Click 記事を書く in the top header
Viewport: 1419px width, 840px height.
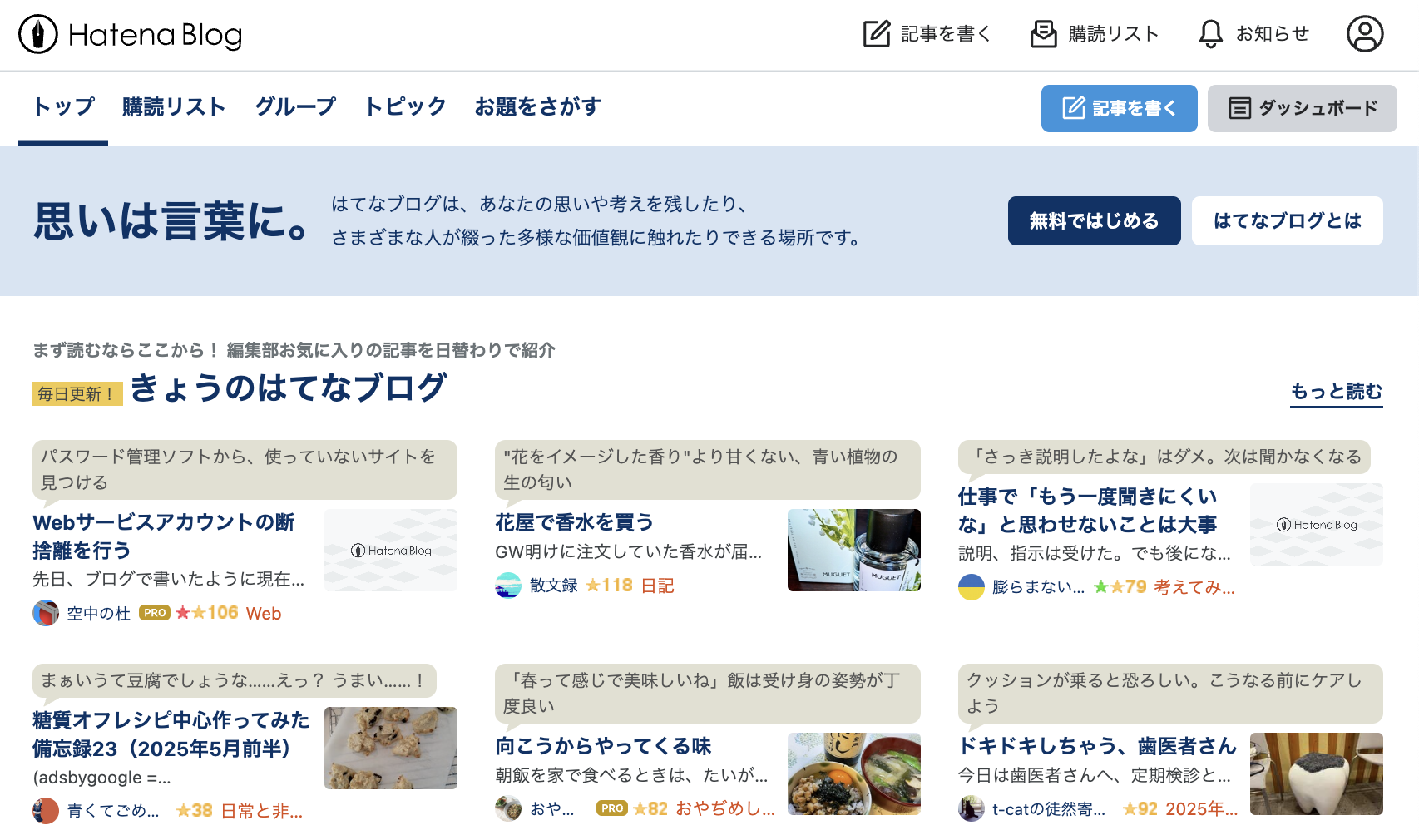[927, 34]
